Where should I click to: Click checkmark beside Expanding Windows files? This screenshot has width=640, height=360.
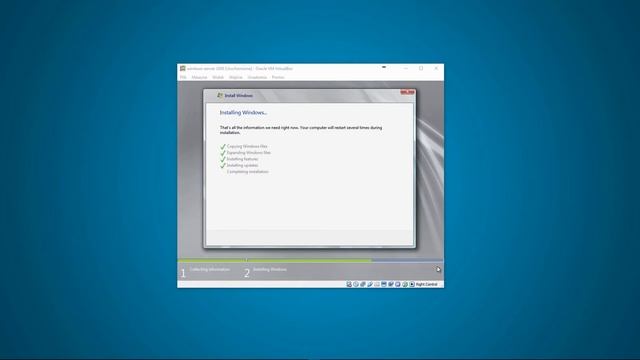[x=223, y=153]
